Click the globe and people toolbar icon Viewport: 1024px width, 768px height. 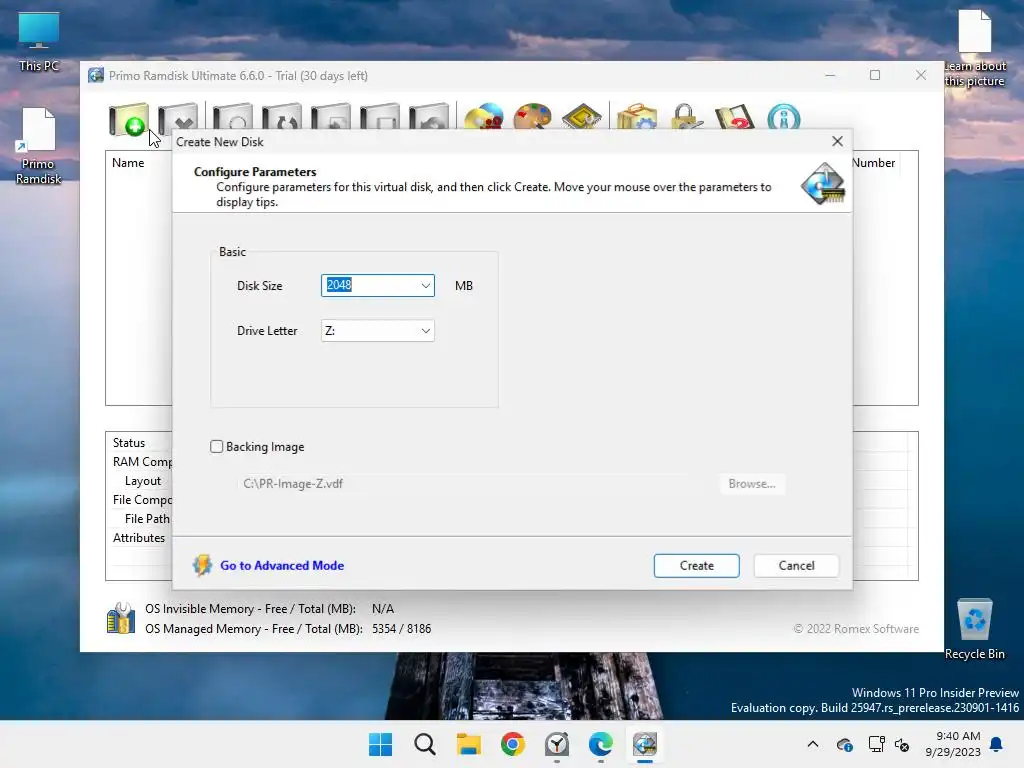coord(484,117)
